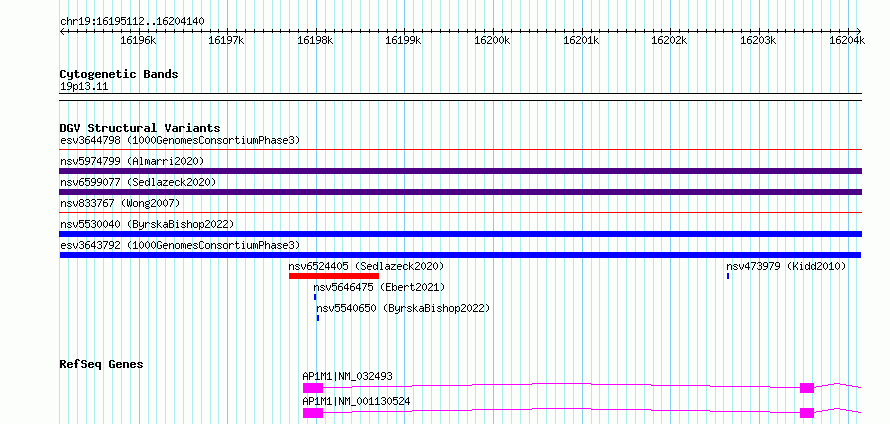
Task: Click the RefSeq Genes track heading
Action: (x=101, y=364)
